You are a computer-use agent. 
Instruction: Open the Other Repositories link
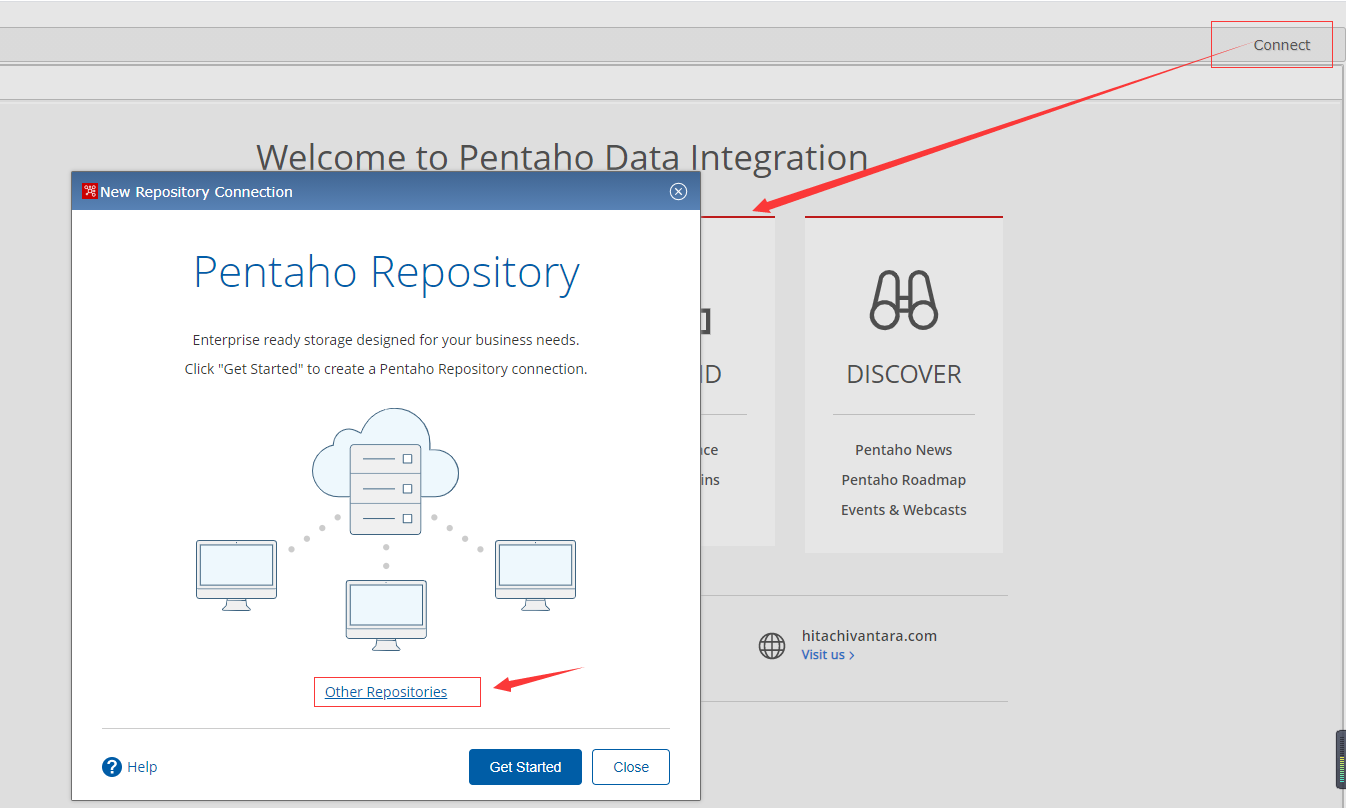tap(386, 692)
